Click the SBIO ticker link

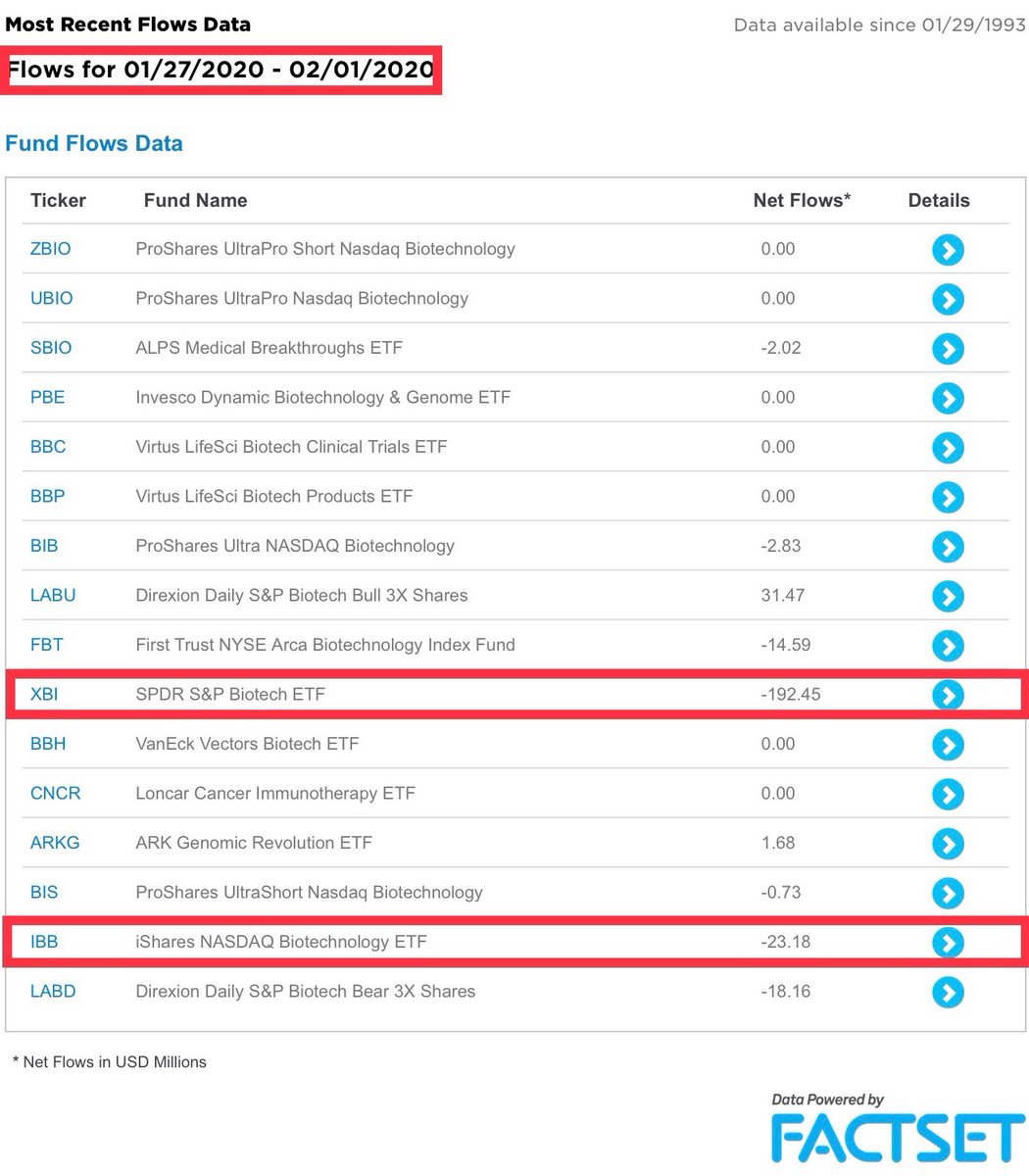pyautogui.click(x=51, y=348)
